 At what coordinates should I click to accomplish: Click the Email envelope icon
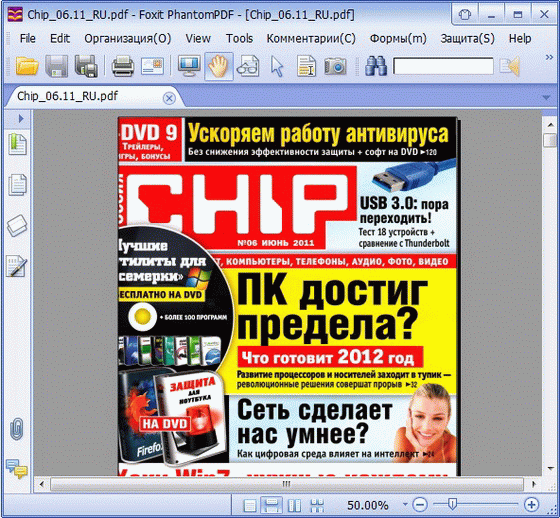click(152, 66)
